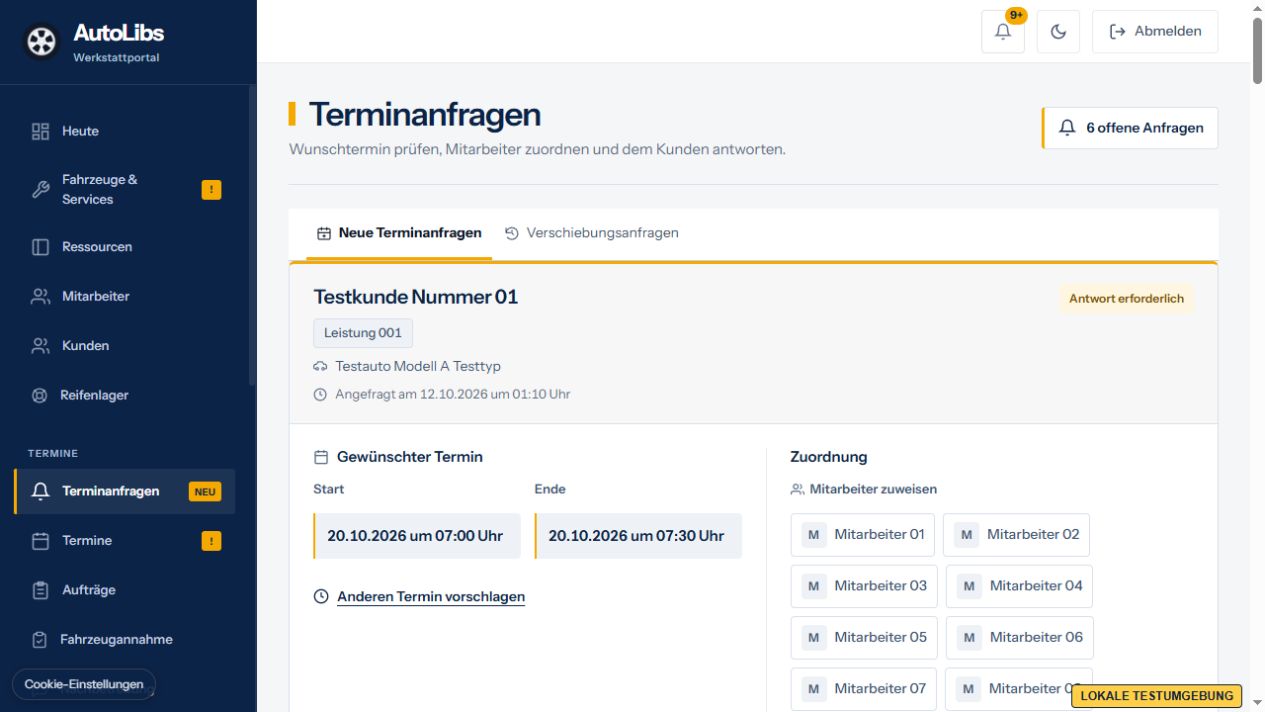The height and width of the screenshot is (712, 1265).
Task: Click the Testauto Modell A Testtyp text
Action: click(418, 367)
